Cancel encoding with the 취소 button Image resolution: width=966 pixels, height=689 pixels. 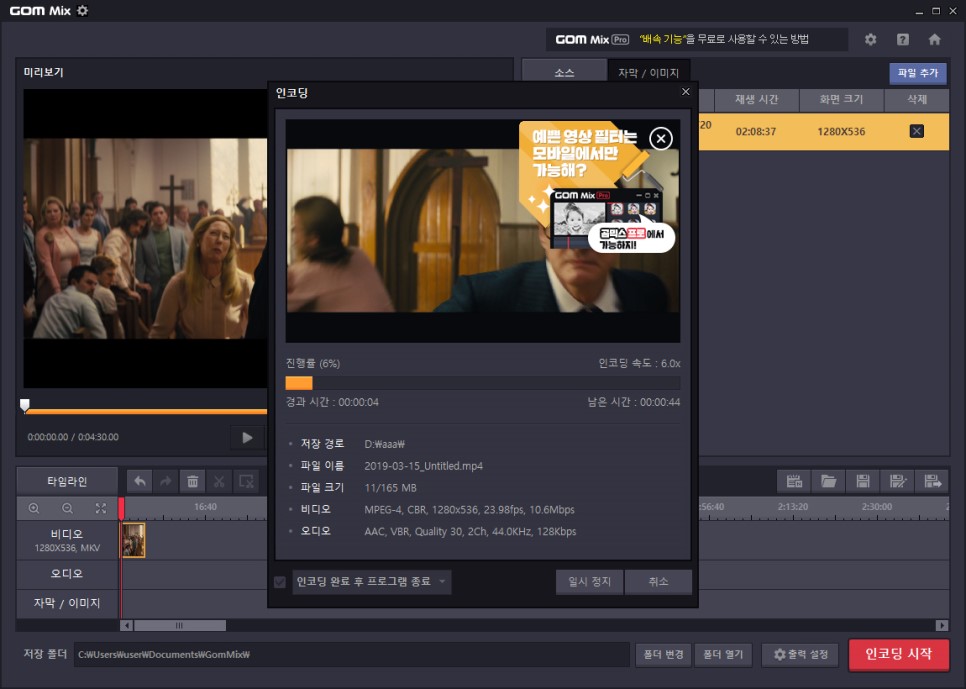658,582
